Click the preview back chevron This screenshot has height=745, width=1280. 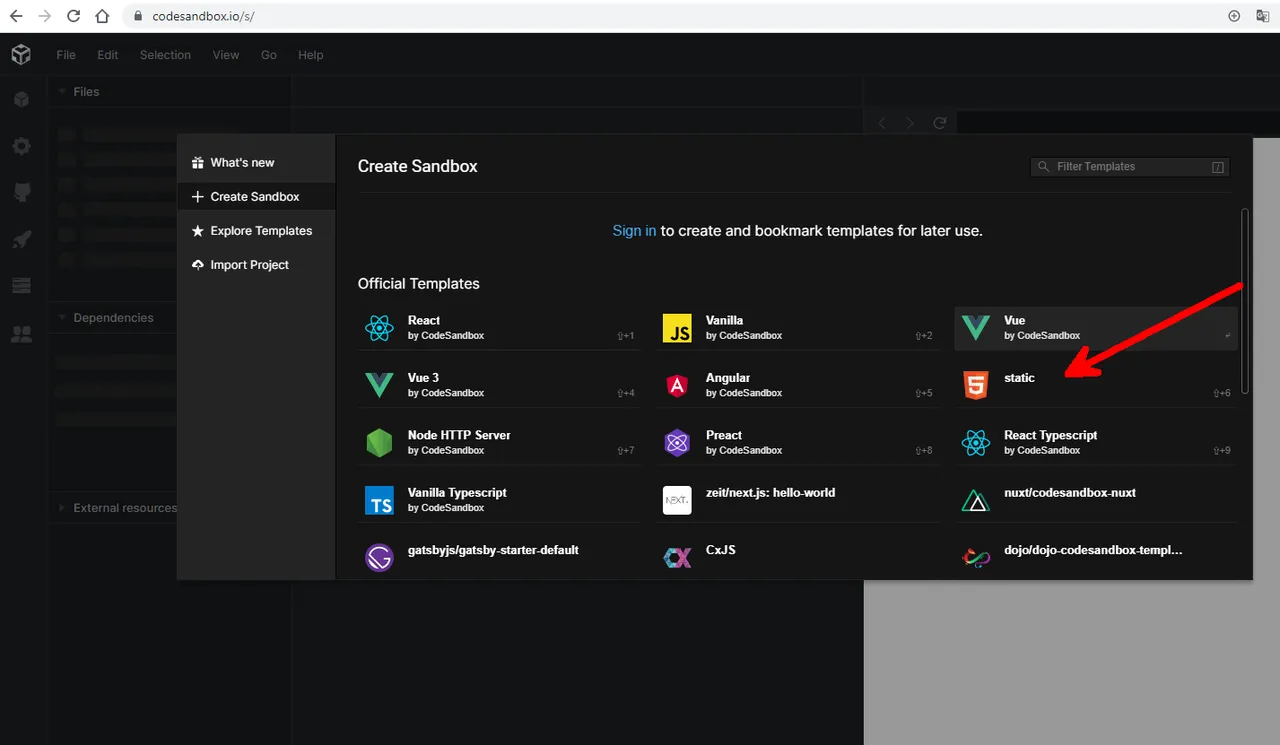[x=882, y=123]
